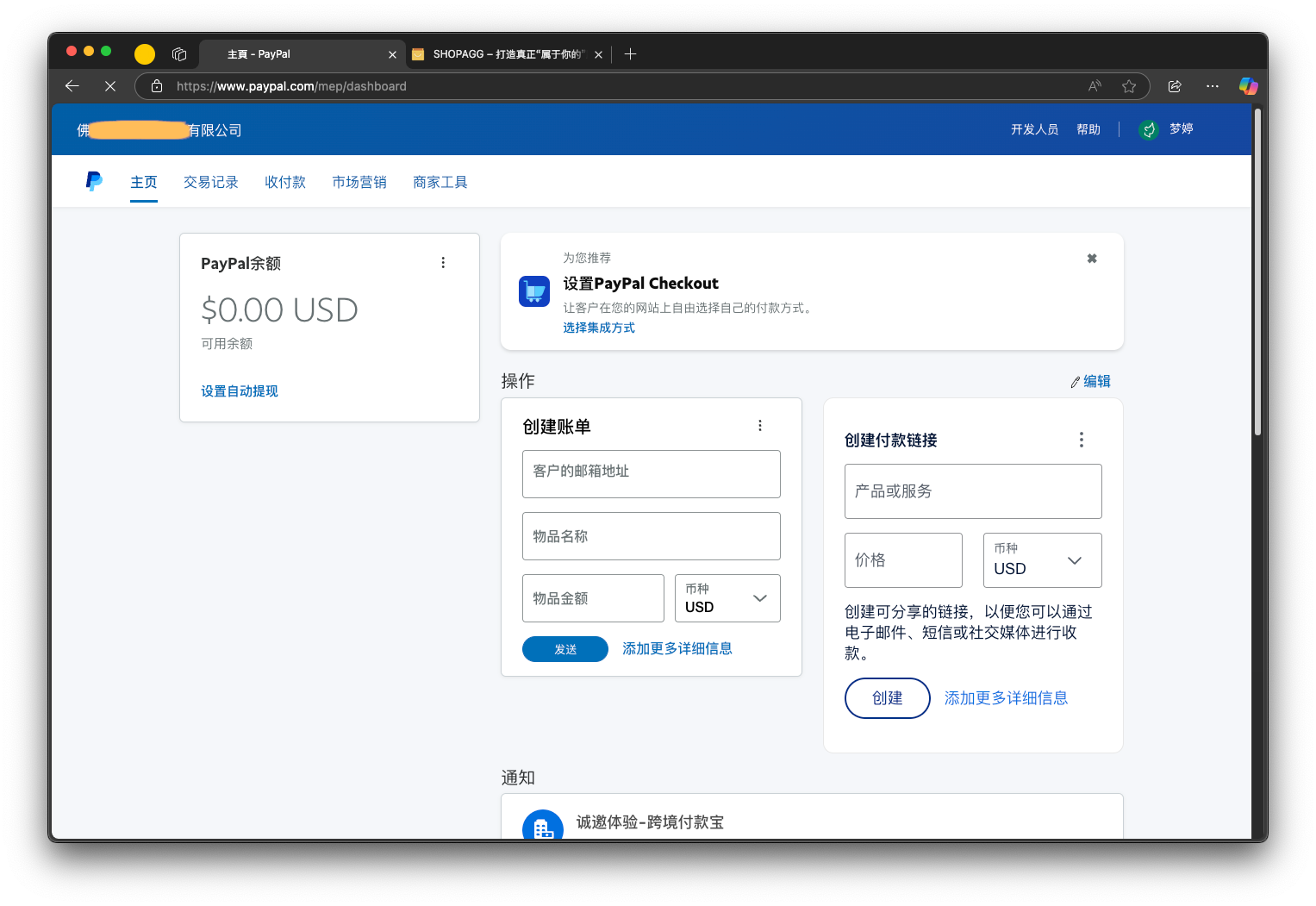Click the PayPal Checkout cart icon
Screen dimensions: 1316x906
pos(534,291)
